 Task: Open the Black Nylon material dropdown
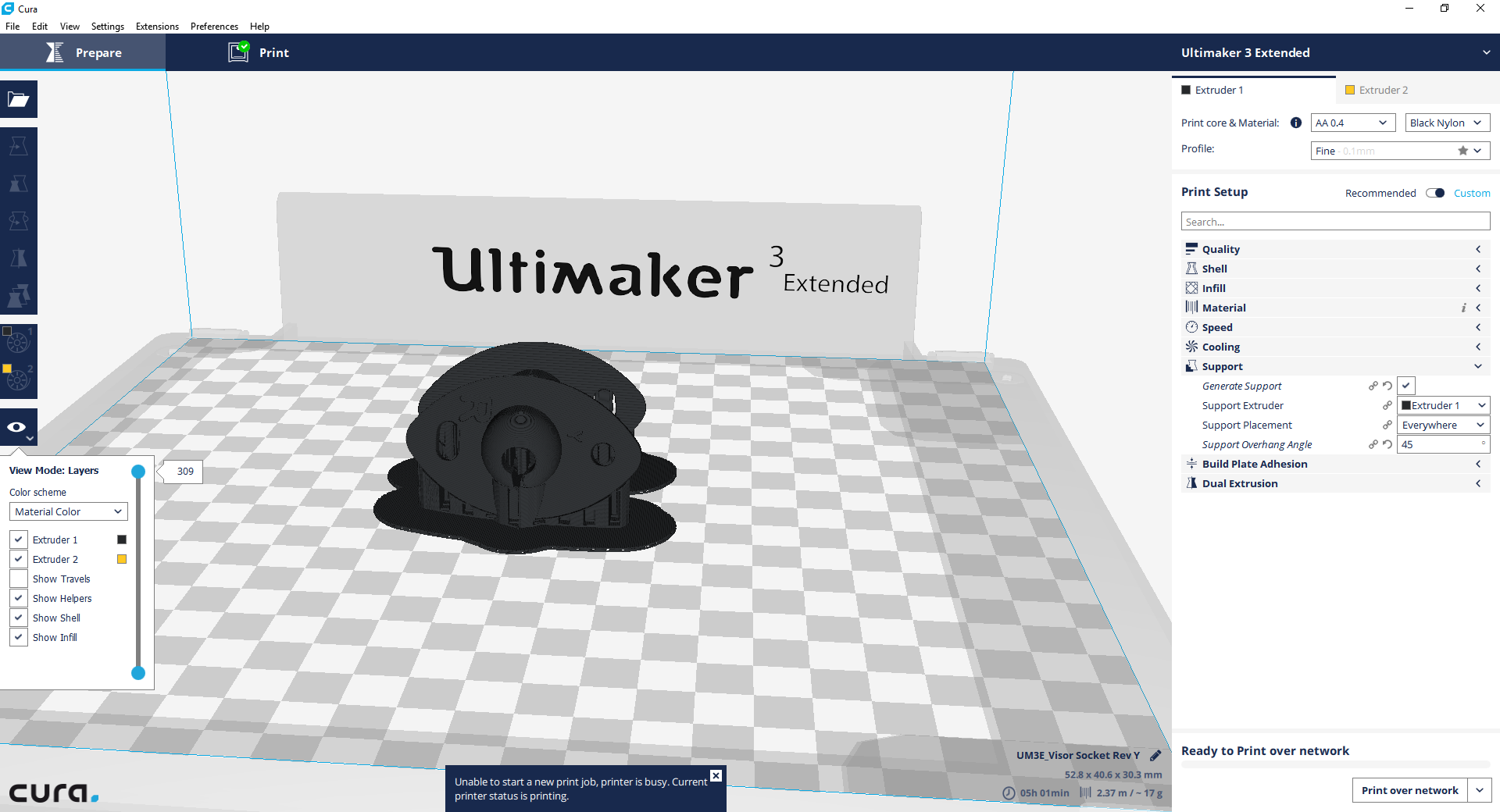(x=1448, y=123)
